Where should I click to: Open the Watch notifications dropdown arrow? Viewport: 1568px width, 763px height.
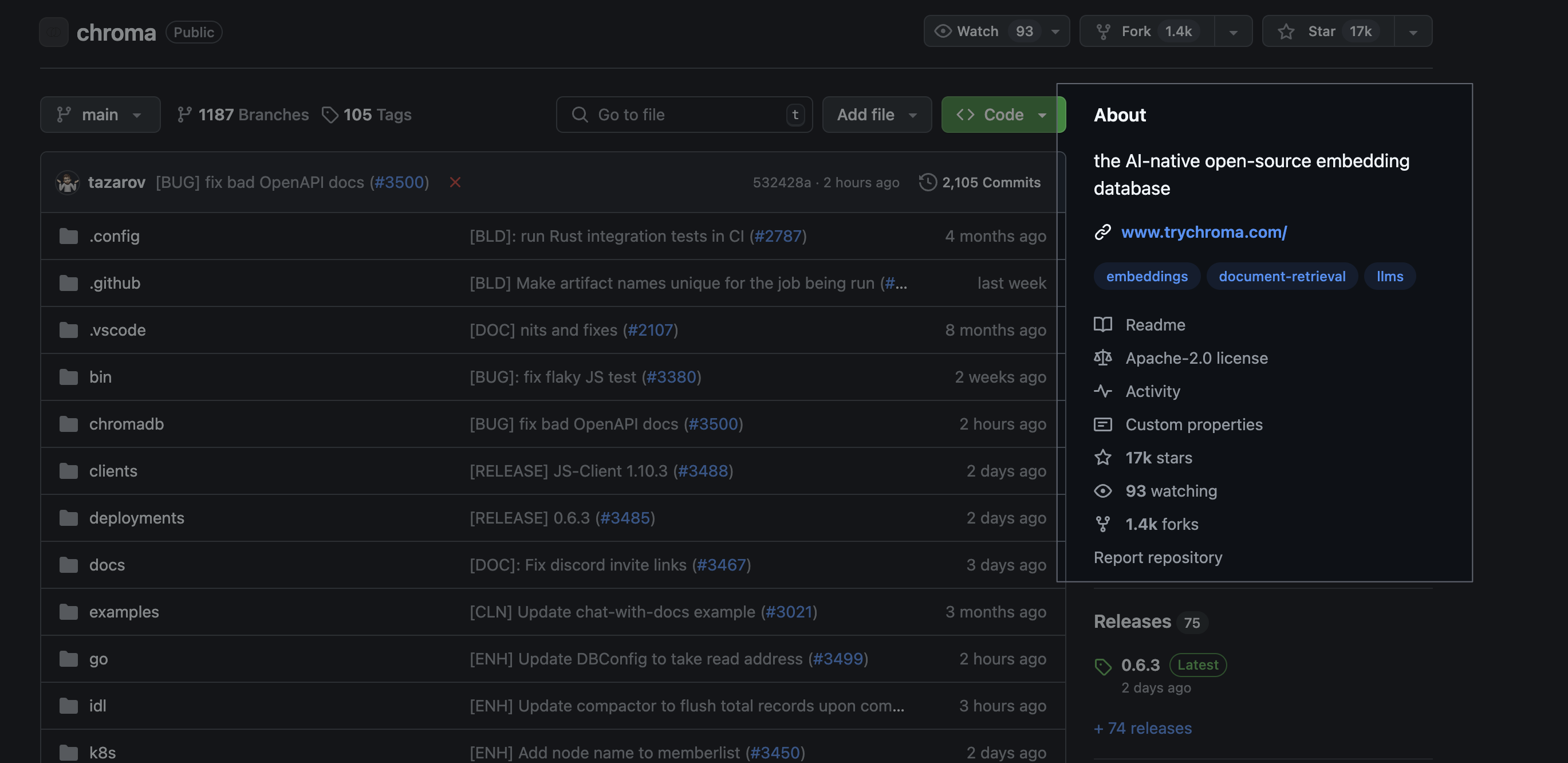(1055, 32)
